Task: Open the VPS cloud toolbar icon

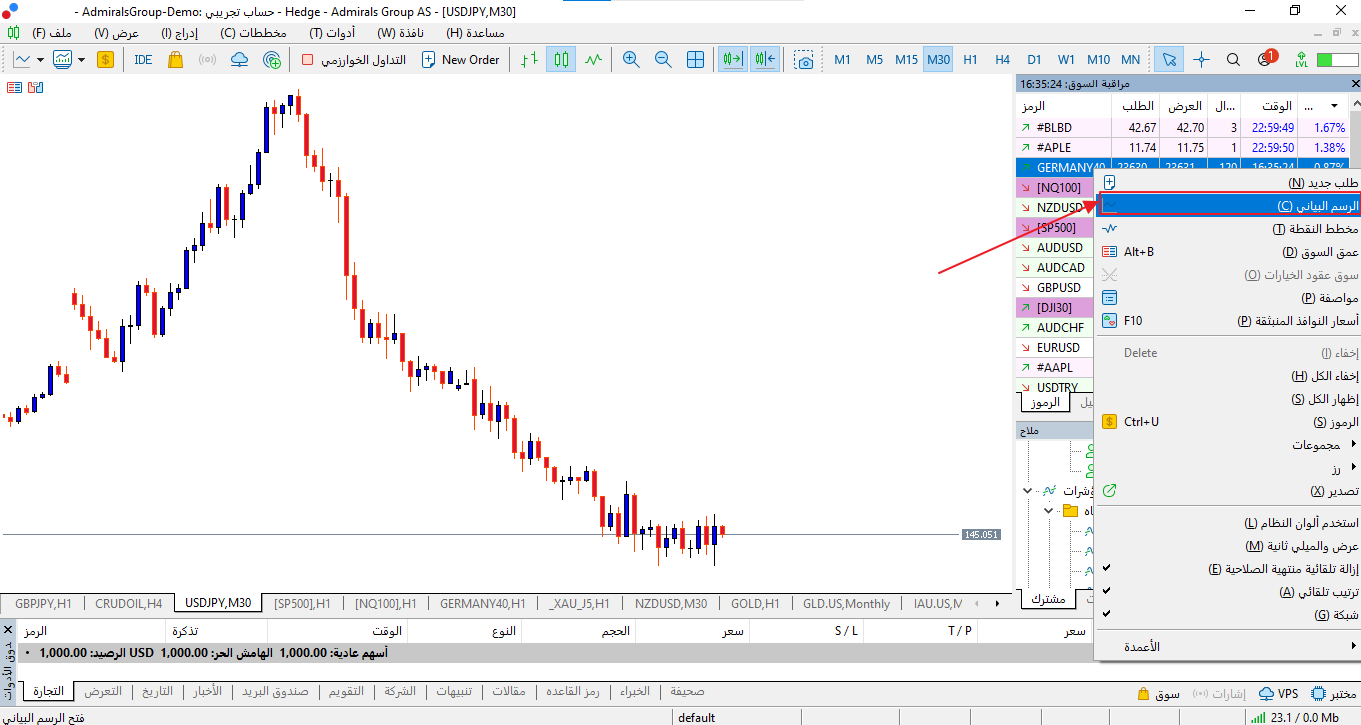Action: [240, 60]
